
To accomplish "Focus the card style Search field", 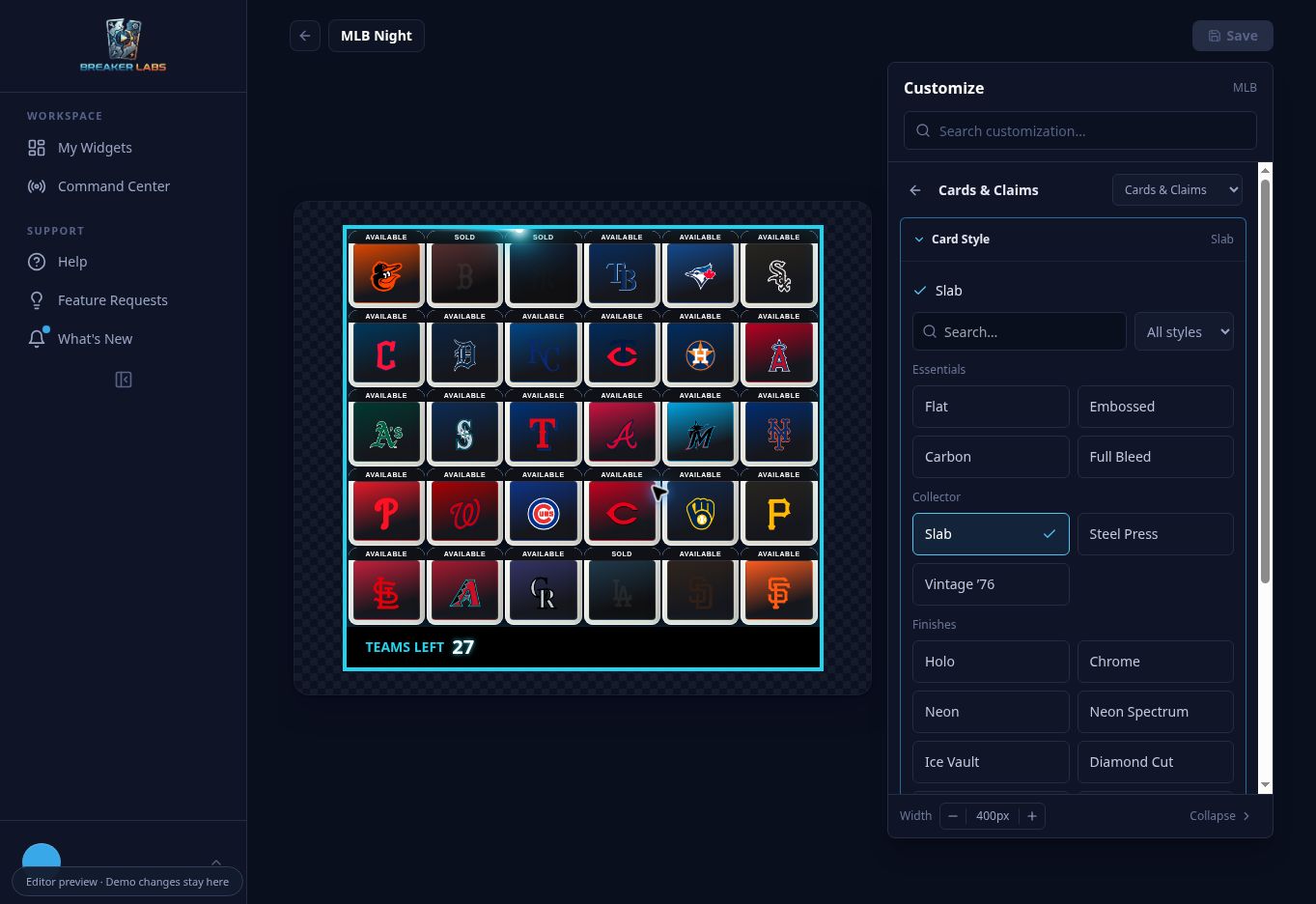I will [1020, 332].
